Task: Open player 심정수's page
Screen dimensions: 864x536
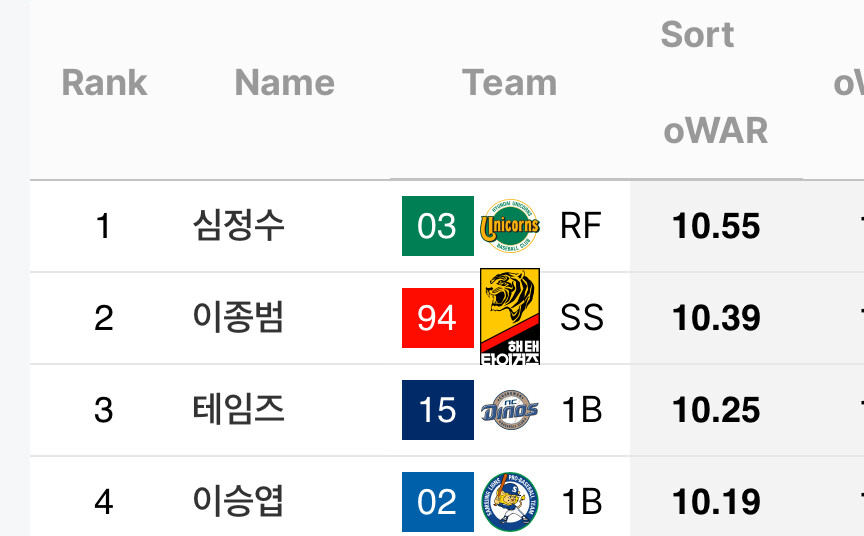Action: 238,225
